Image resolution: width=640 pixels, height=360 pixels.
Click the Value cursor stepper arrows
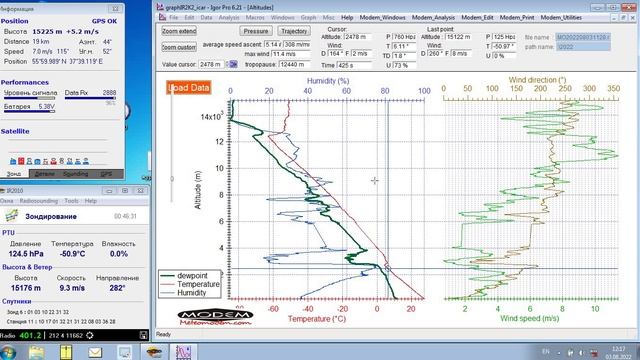point(227,64)
